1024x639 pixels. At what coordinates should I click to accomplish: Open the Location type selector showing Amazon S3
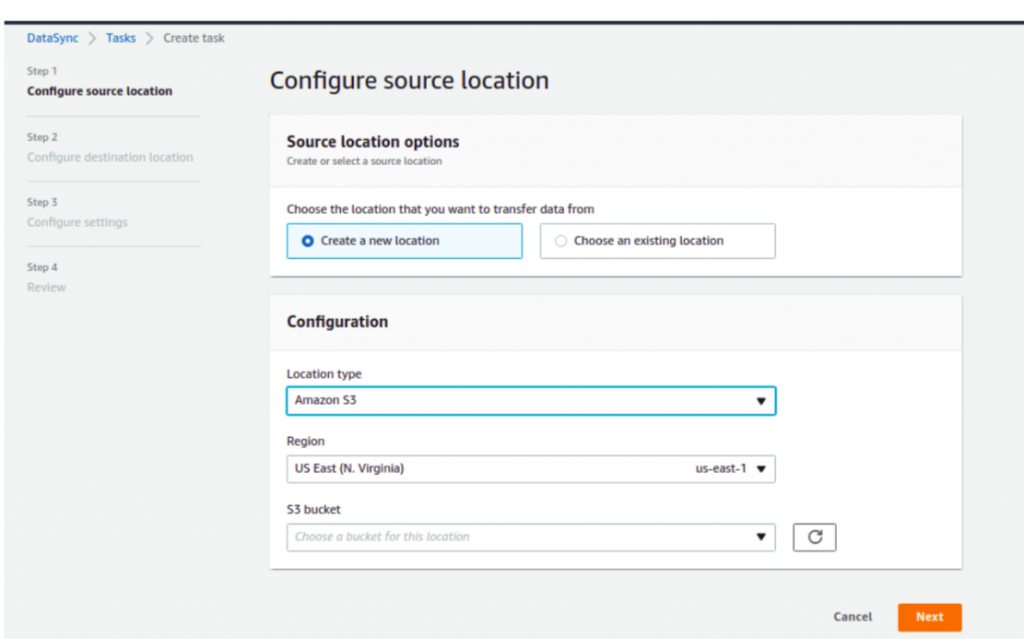click(530, 400)
